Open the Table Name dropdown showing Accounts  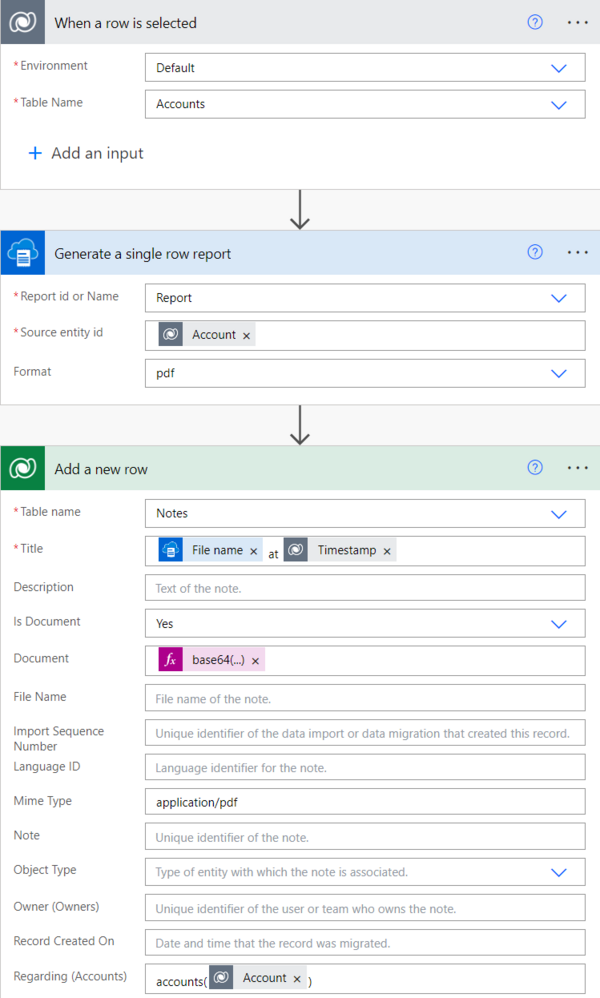coord(560,104)
